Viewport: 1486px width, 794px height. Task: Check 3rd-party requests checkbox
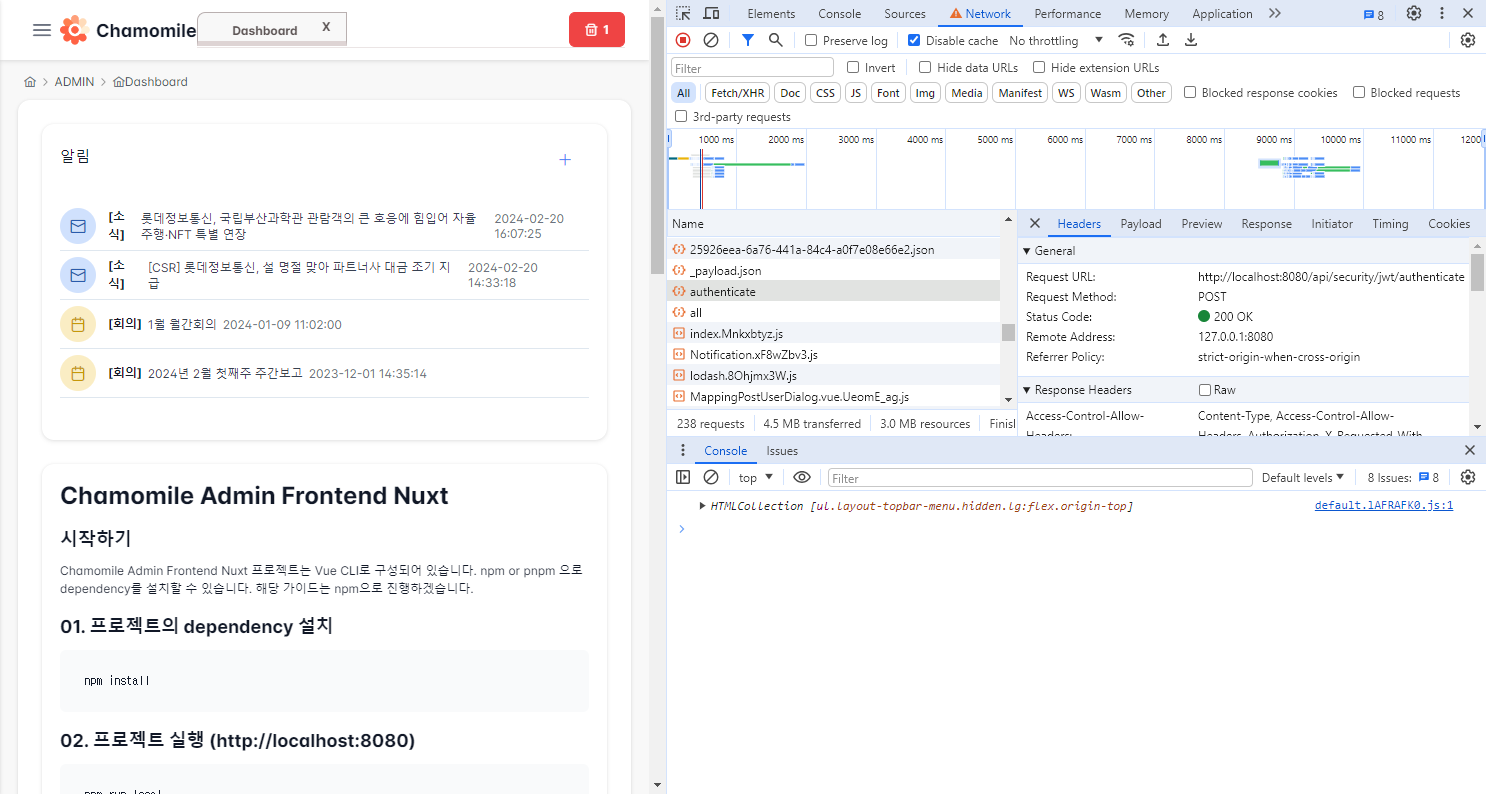681,116
